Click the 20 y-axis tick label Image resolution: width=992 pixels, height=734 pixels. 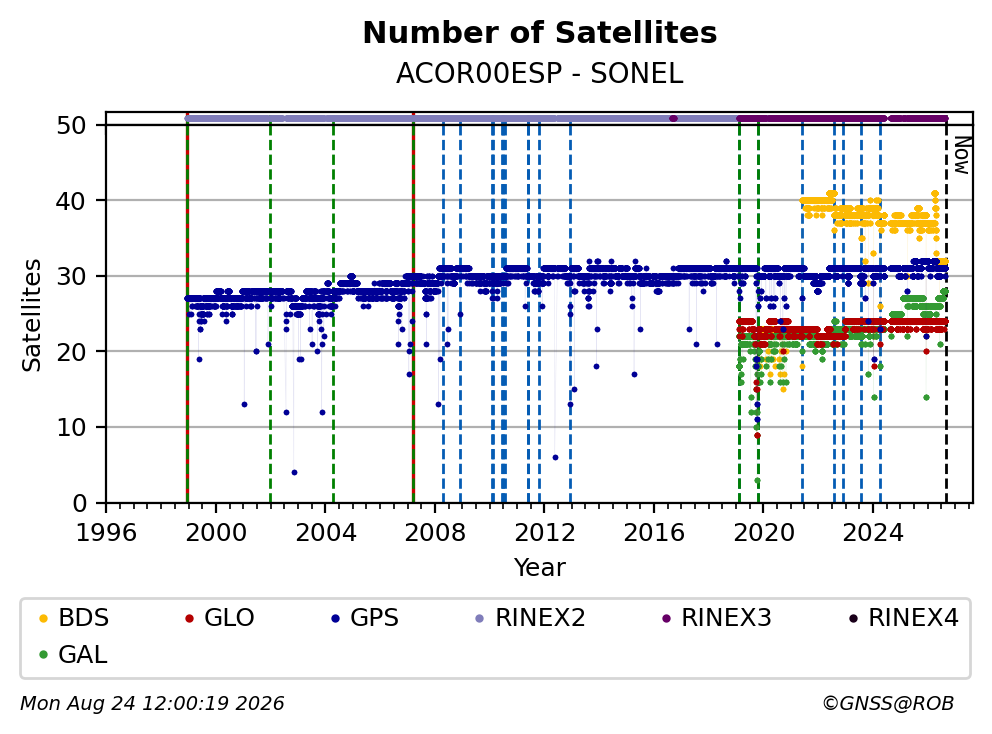(71, 352)
